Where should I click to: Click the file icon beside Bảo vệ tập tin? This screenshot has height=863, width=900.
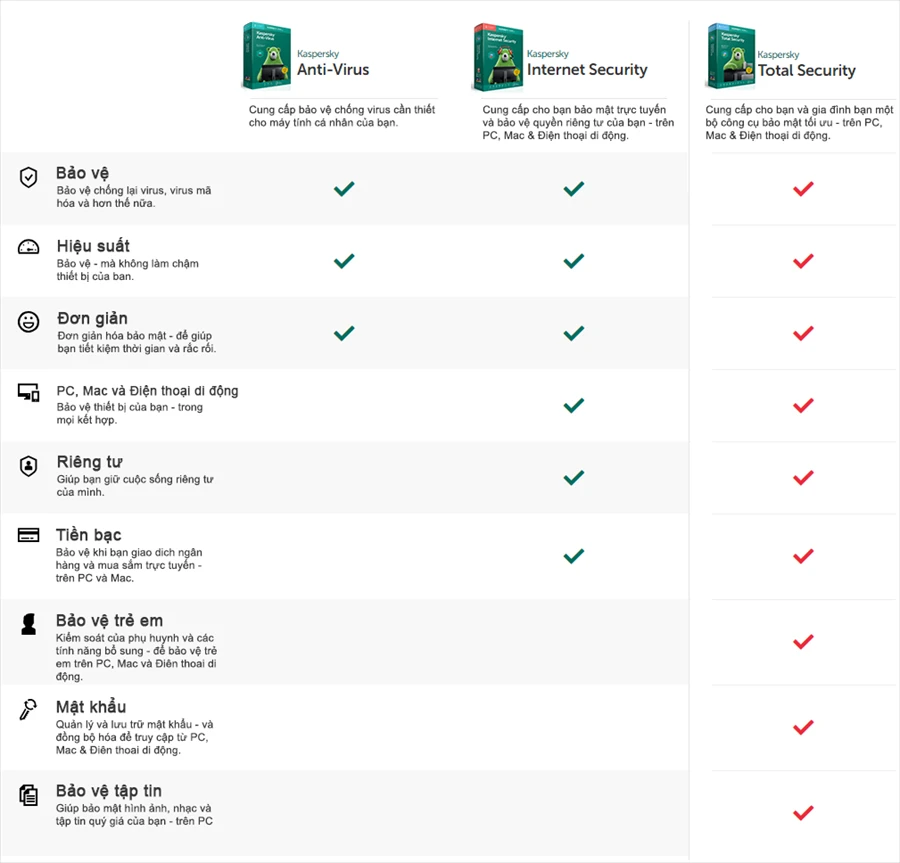point(28,795)
